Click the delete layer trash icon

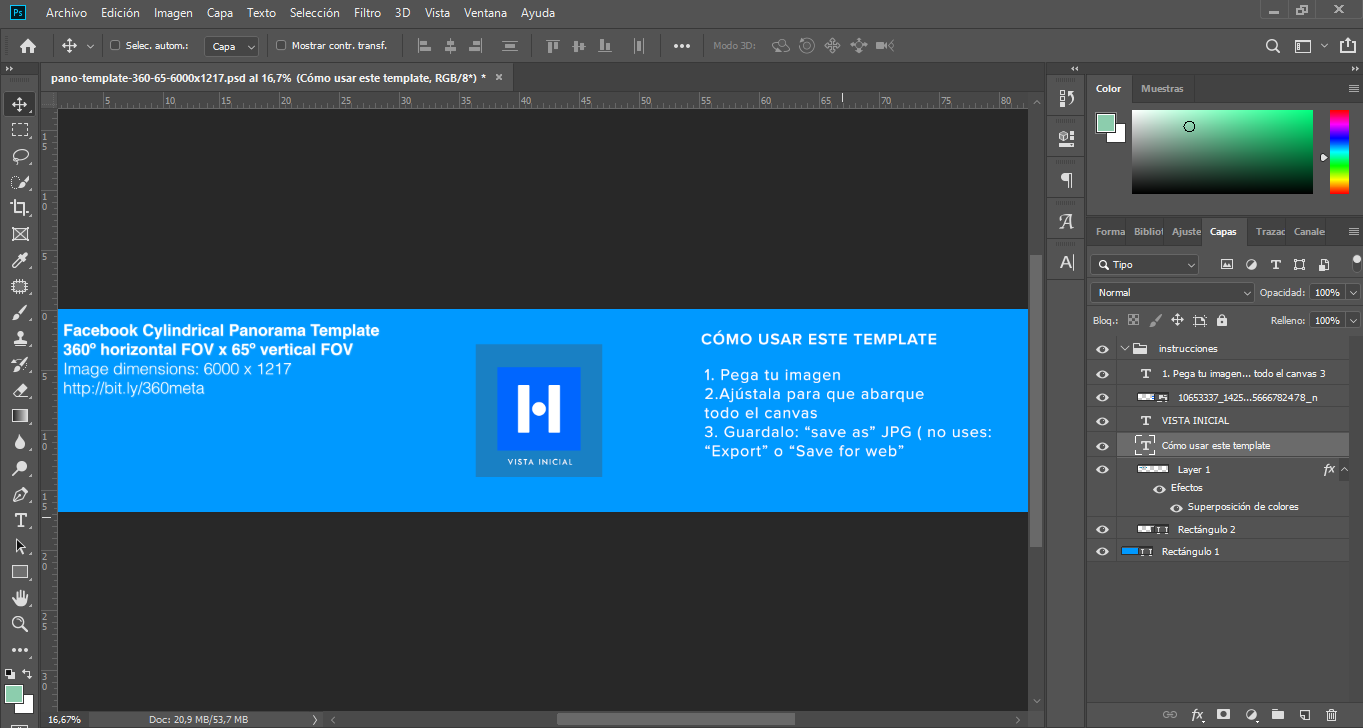pos(1331,715)
